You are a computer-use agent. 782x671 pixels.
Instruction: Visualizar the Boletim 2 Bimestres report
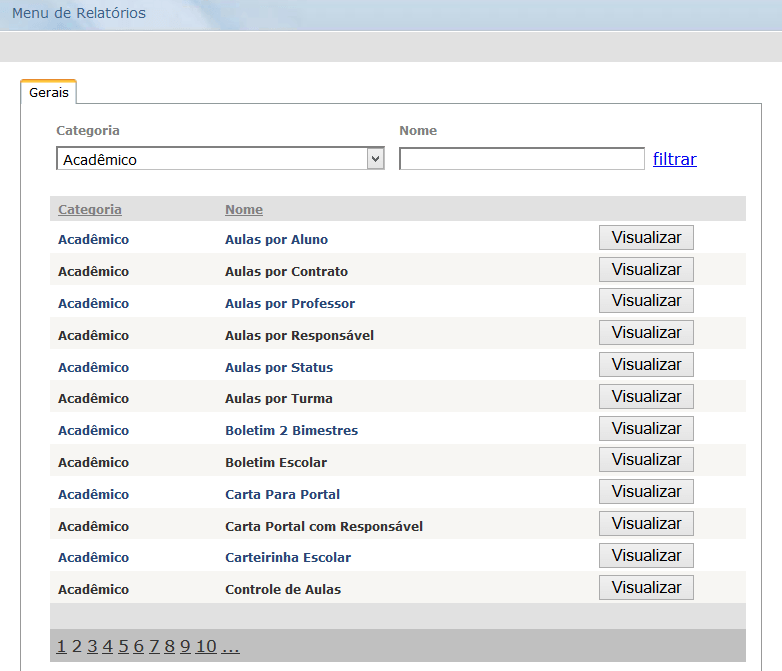coord(646,429)
